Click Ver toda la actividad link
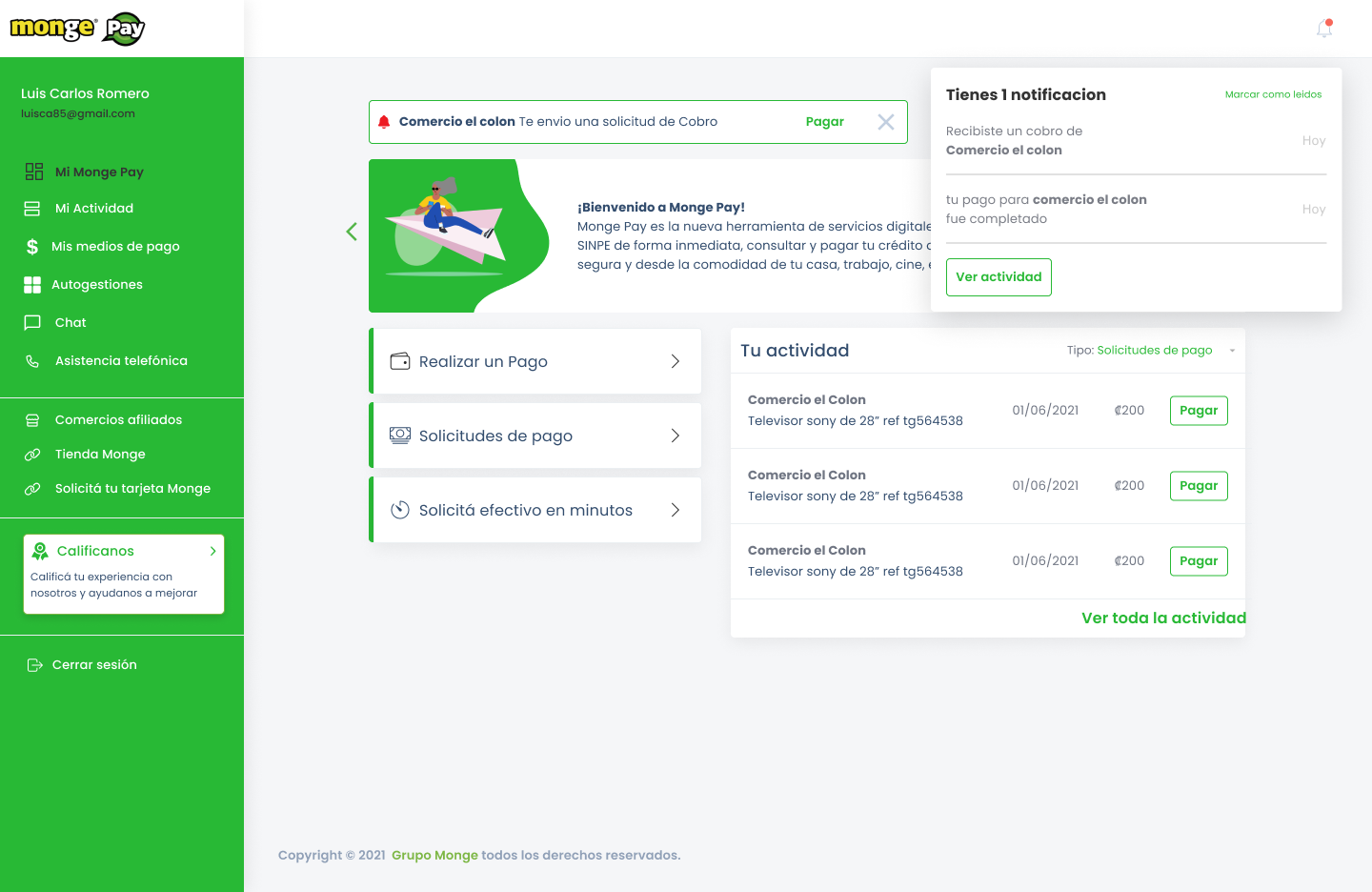This screenshot has height=892, width=1372. pyautogui.click(x=1163, y=618)
